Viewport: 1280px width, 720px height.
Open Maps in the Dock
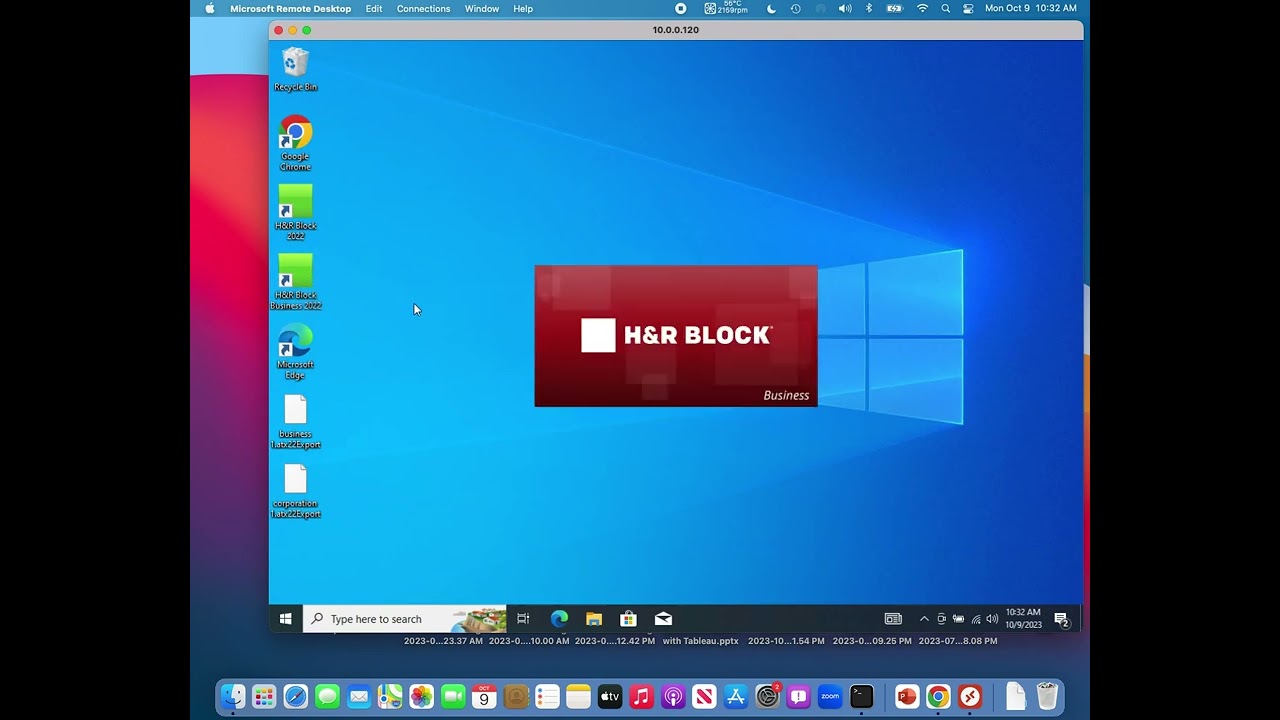click(390, 696)
